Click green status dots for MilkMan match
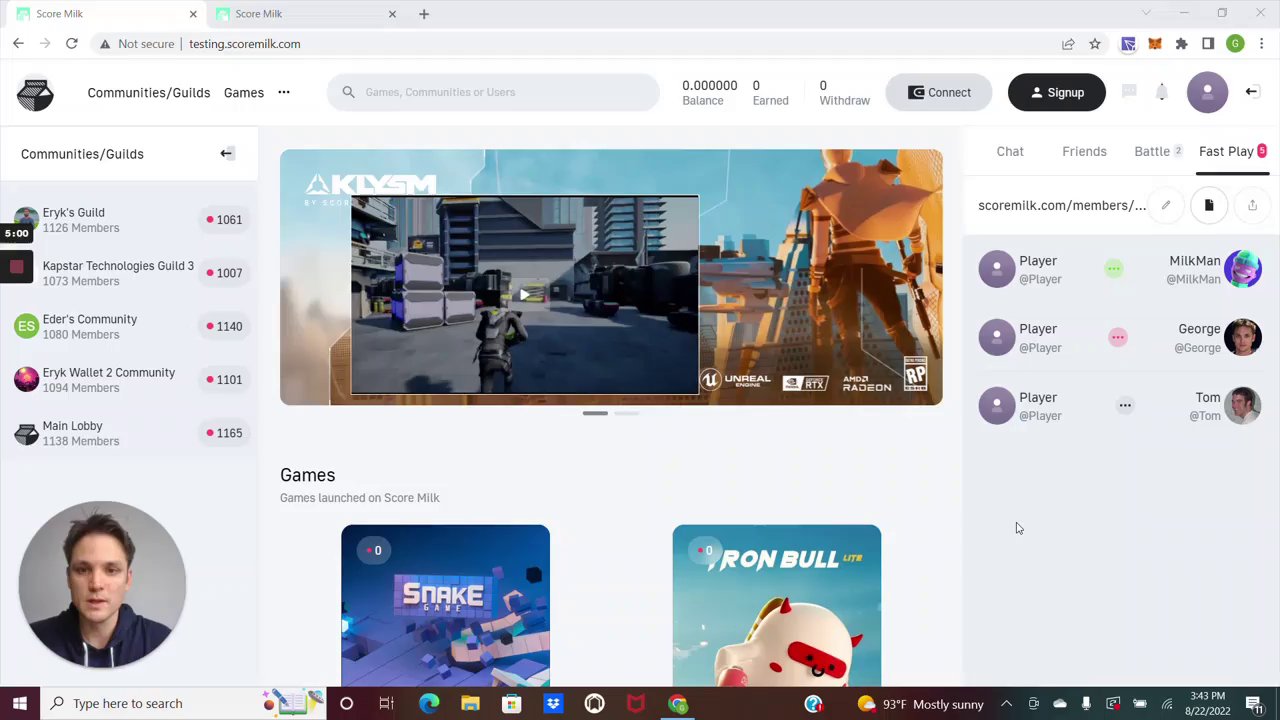 click(1114, 268)
